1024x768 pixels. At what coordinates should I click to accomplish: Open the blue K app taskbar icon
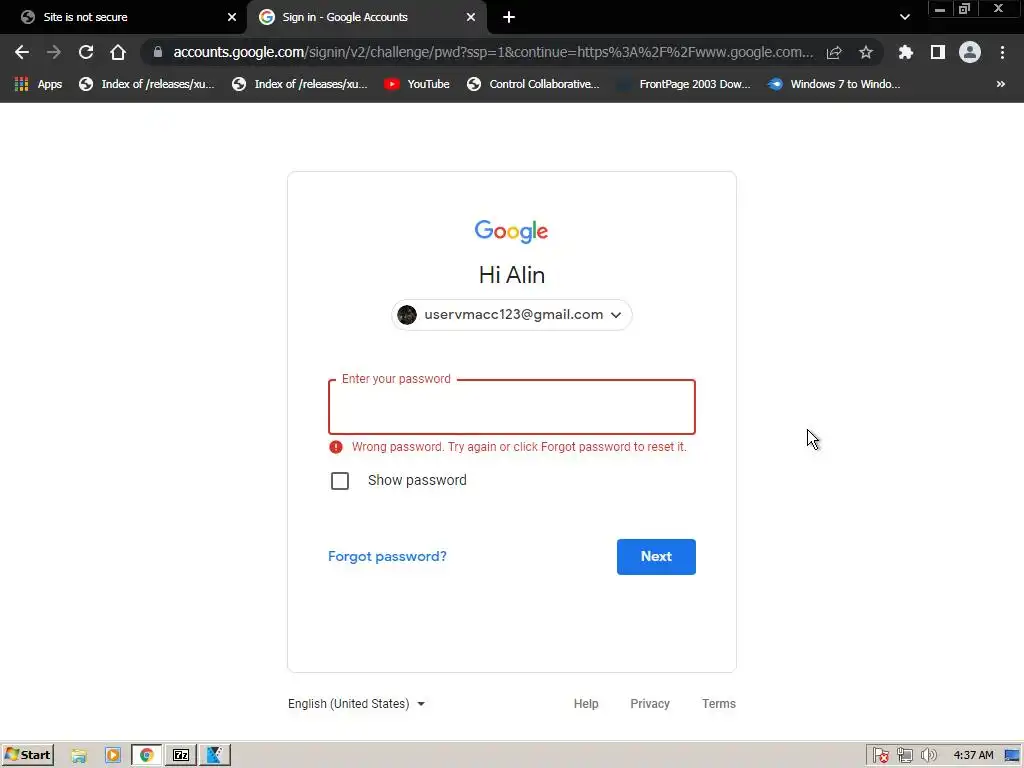(x=215, y=755)
